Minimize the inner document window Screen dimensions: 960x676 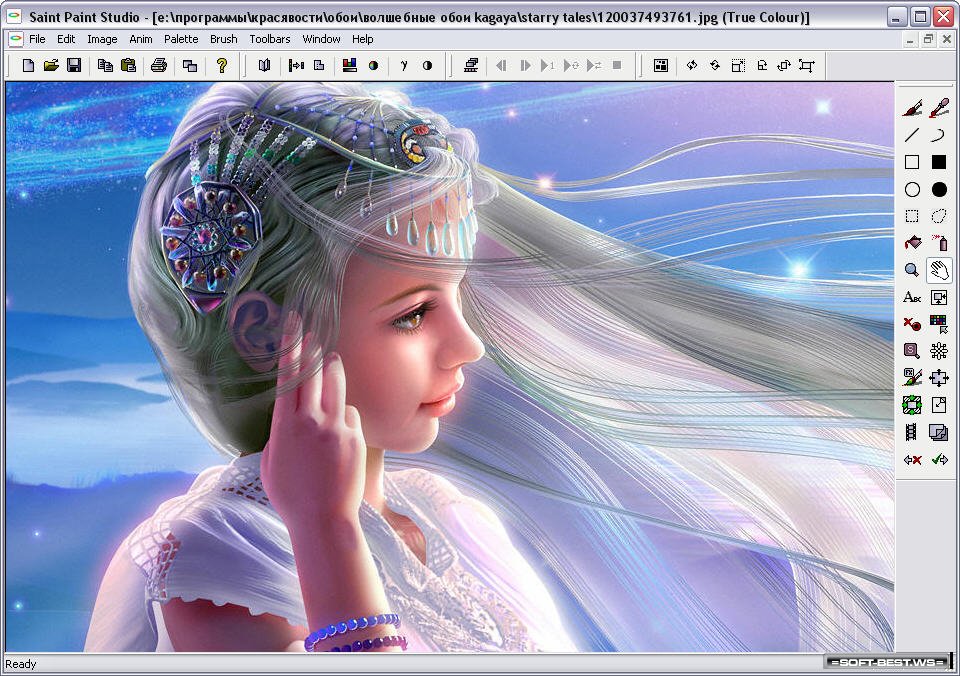(910, 39)
